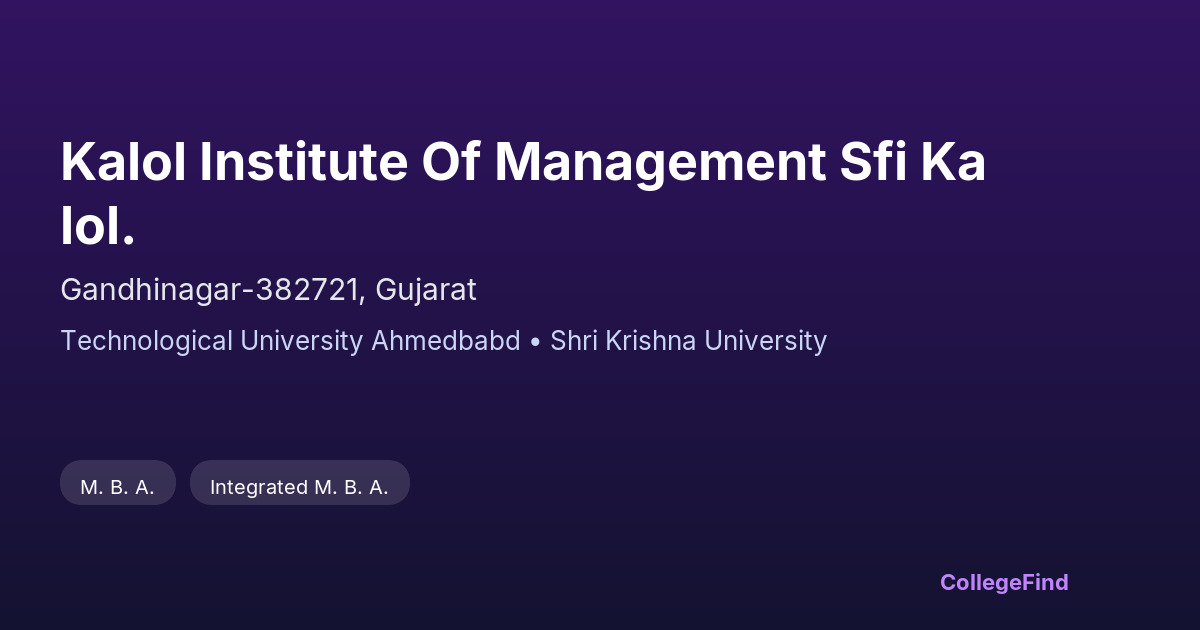Screen dimensions: 1200x630
Task: Click the bullet separator between universities
Action: click(535, 341)
